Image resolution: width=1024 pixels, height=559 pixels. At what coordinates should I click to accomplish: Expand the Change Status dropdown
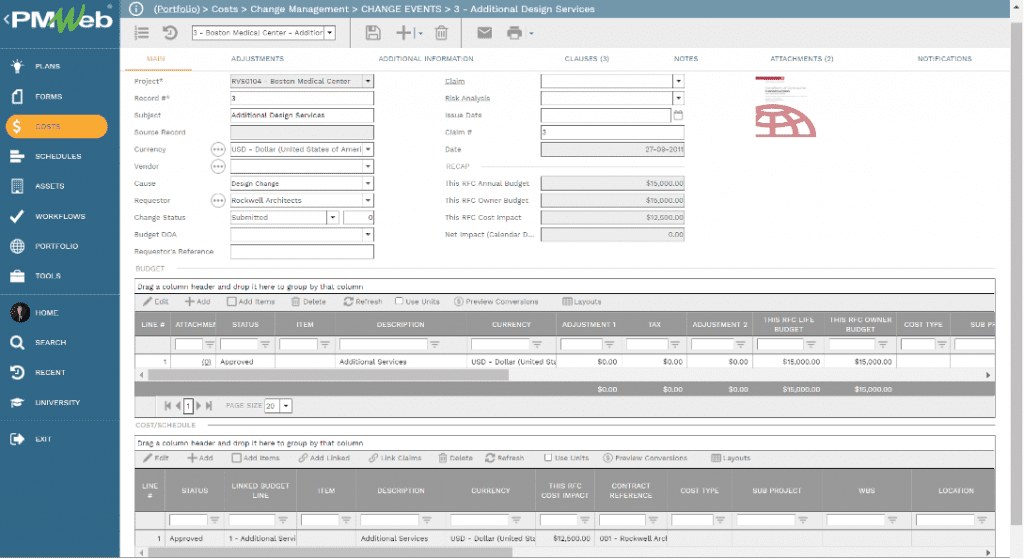332,217
